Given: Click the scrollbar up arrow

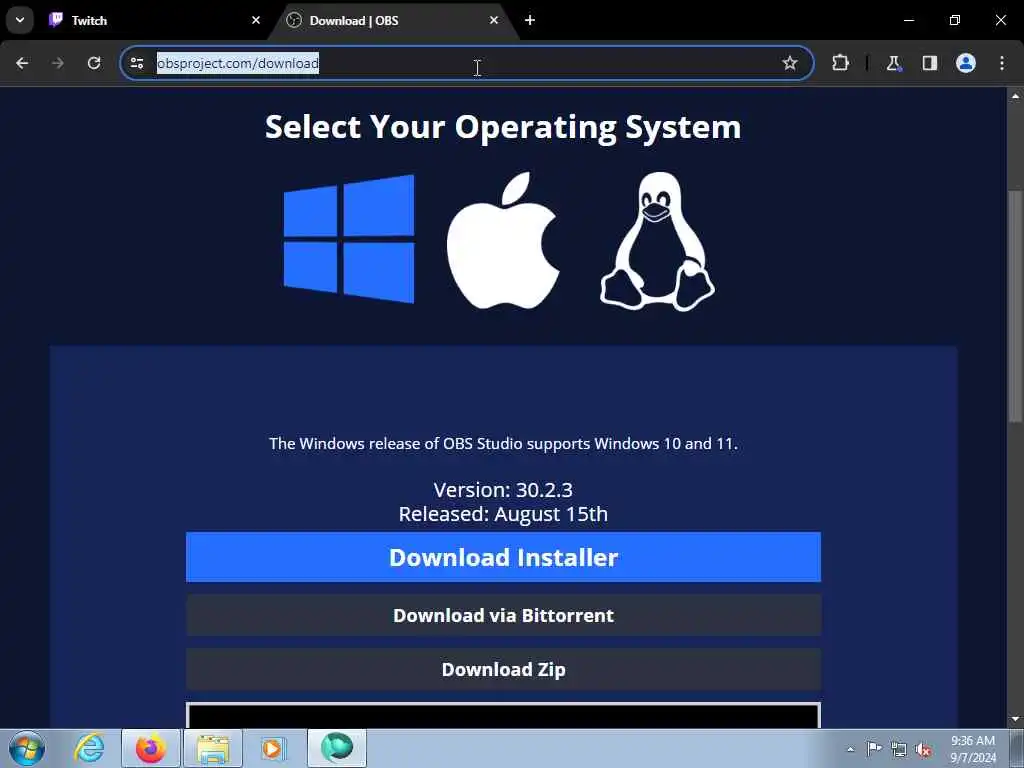Looking at the screenshot, I should [1015, 96].
